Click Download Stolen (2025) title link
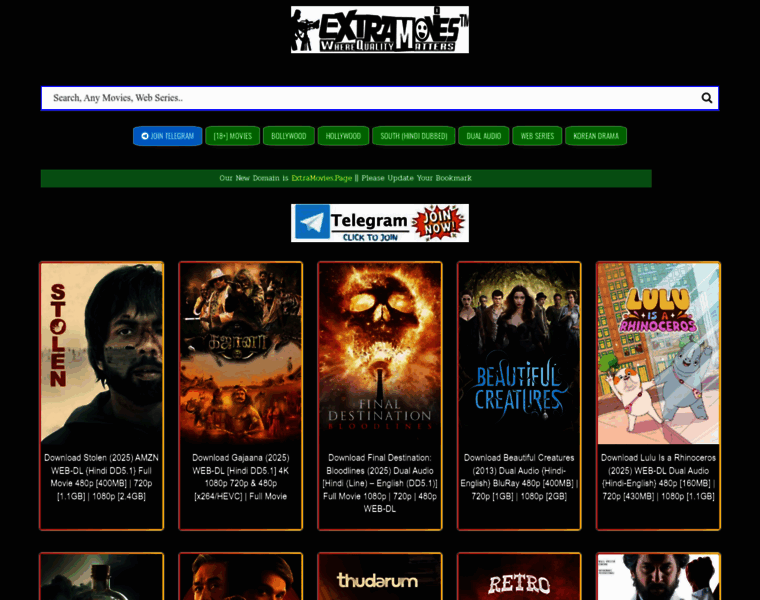The height and width of the screenshot is (600, 760). 101,477
